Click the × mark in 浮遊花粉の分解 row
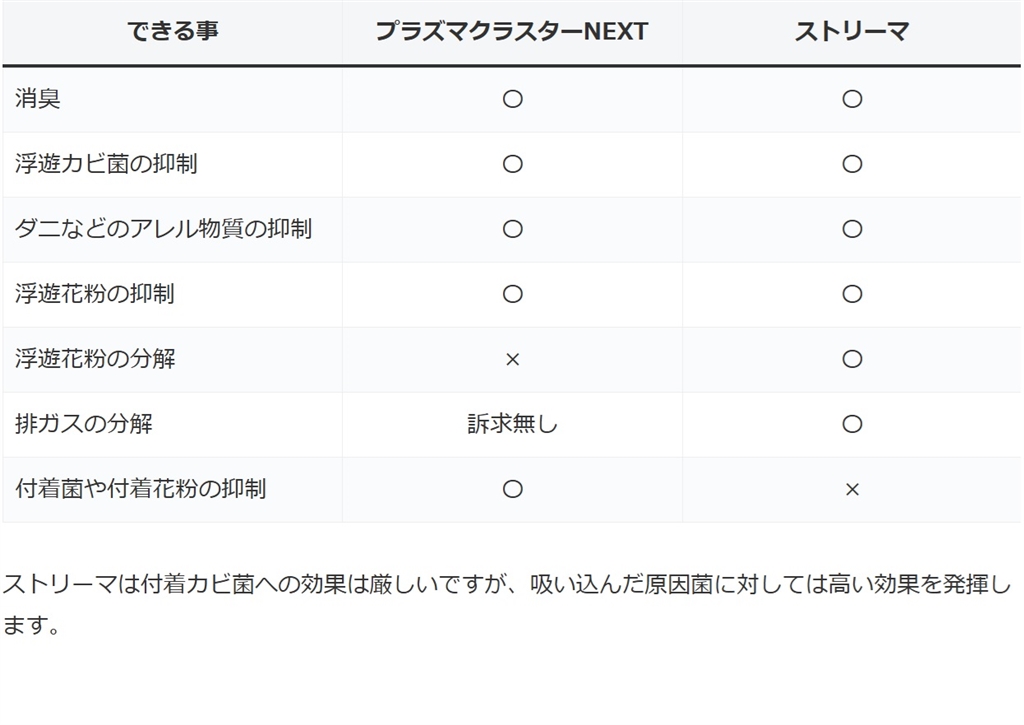The image size is (1024, 725). 512,359
